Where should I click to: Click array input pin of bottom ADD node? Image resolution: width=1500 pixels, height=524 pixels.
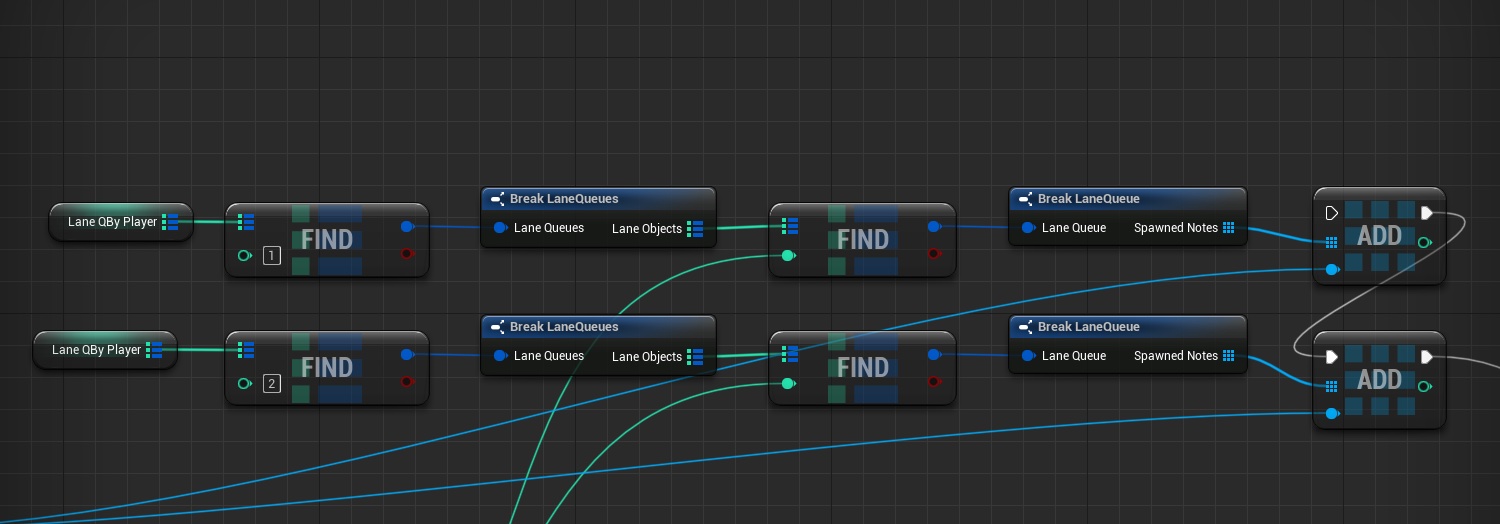pos(1331,386)
